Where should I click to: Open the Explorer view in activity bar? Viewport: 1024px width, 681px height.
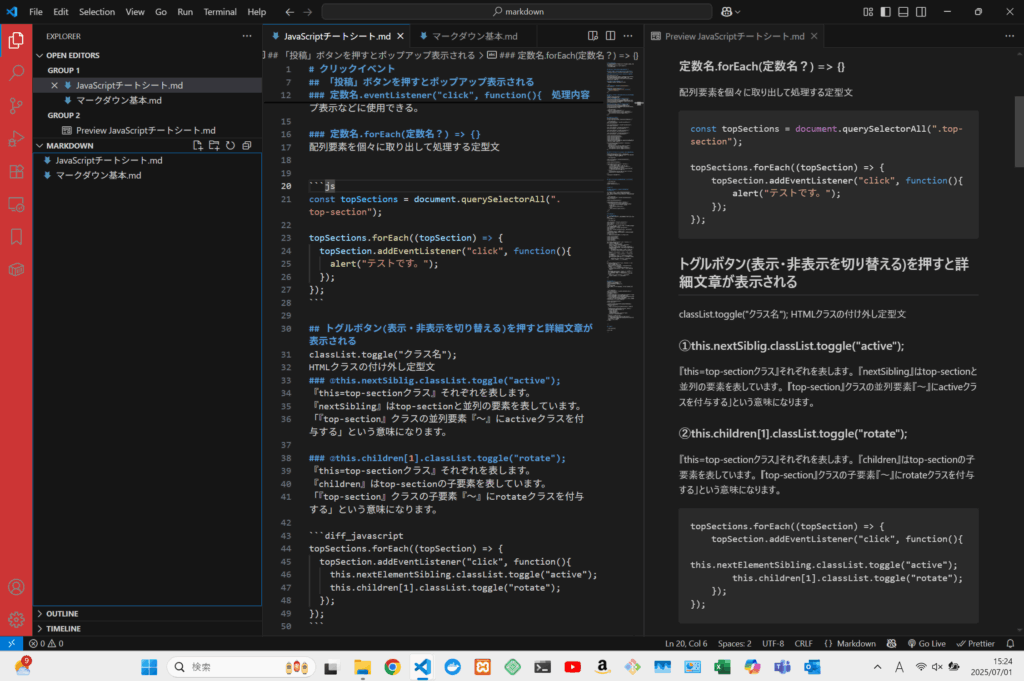[x=16, y=40]
